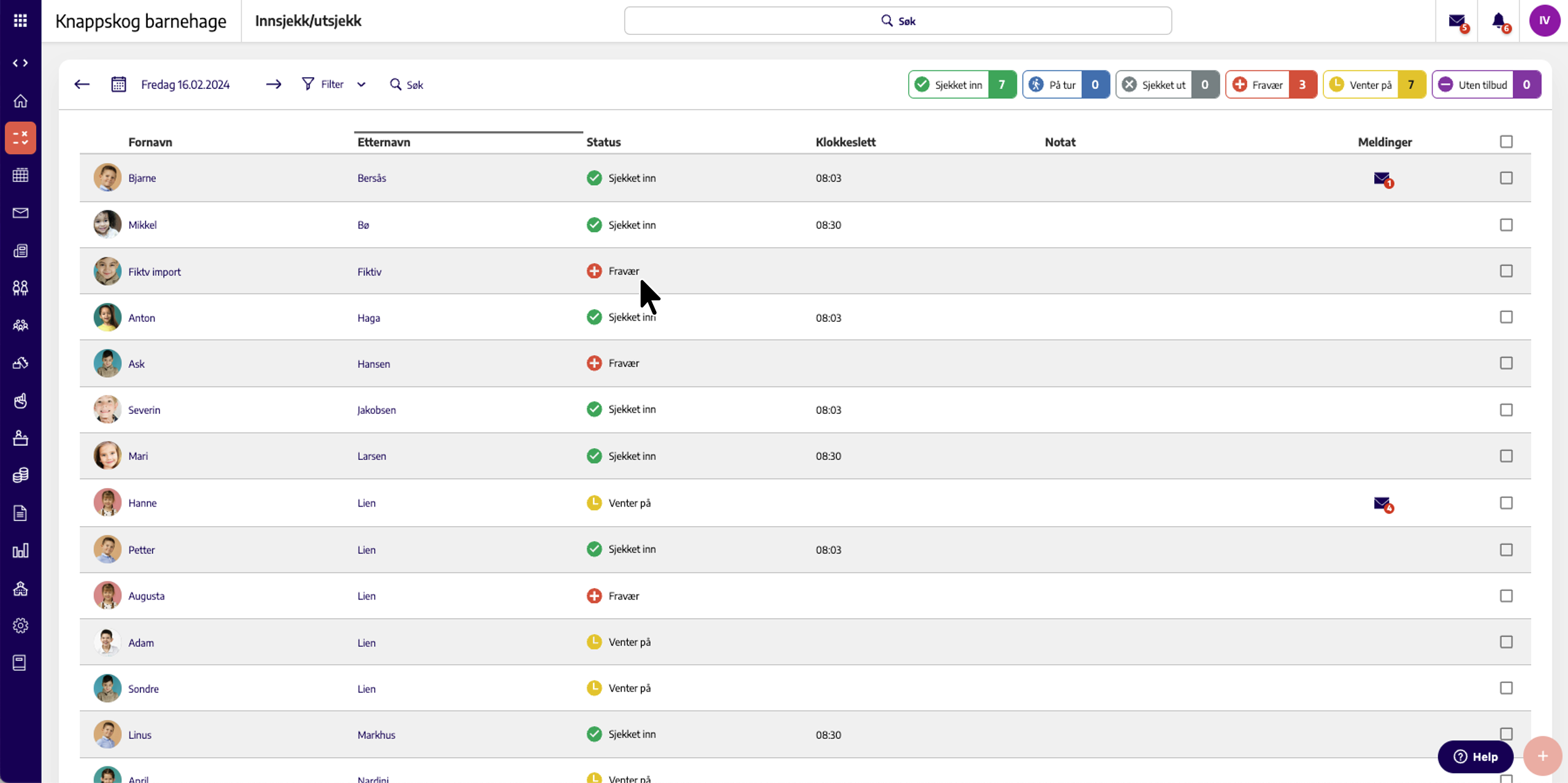Click Venter på status for Adam
The image size is (1568, 783).
pyautogui.click(x=619, y=642)
